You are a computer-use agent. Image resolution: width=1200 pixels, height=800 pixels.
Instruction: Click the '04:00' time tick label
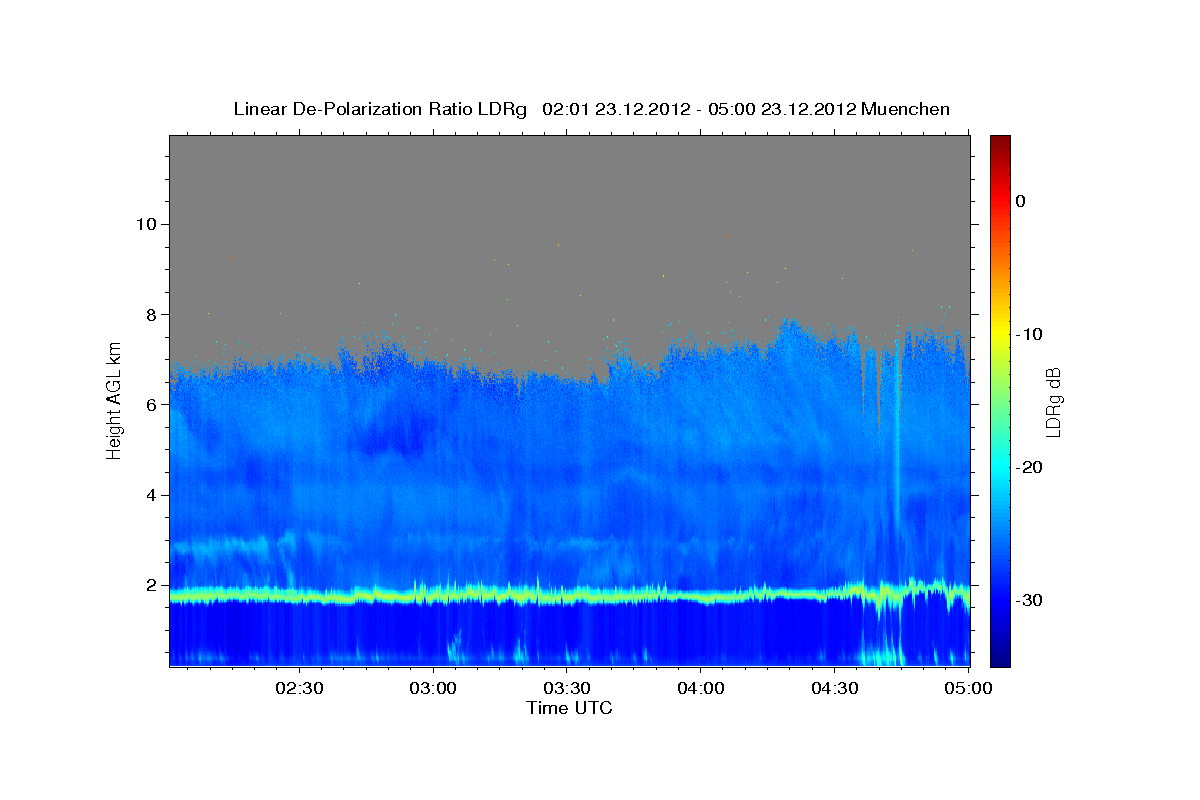tap(700, 688)
